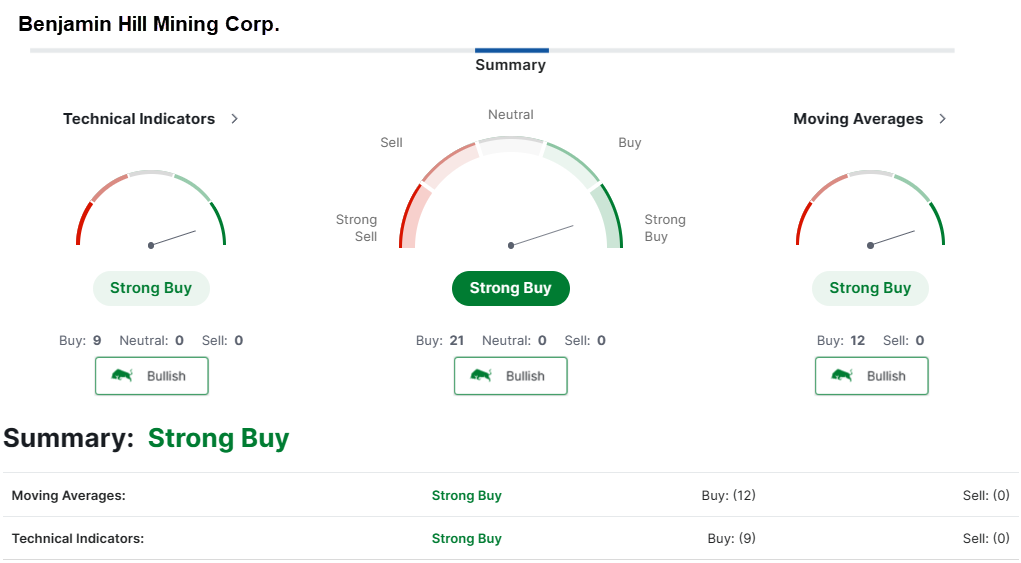Expand Moving Averages via chevron arrow
The height and width of the screenshot is (563, 1021).
[x=942, y=119]
